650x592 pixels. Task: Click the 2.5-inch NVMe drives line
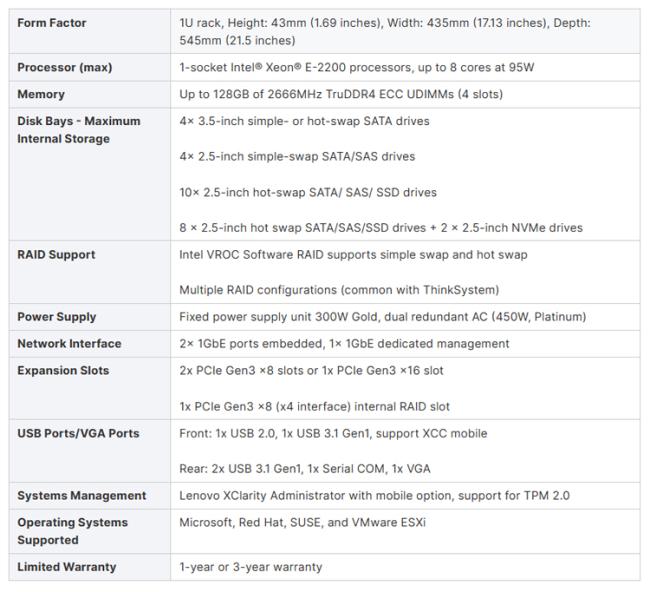(x=380, y=227)
